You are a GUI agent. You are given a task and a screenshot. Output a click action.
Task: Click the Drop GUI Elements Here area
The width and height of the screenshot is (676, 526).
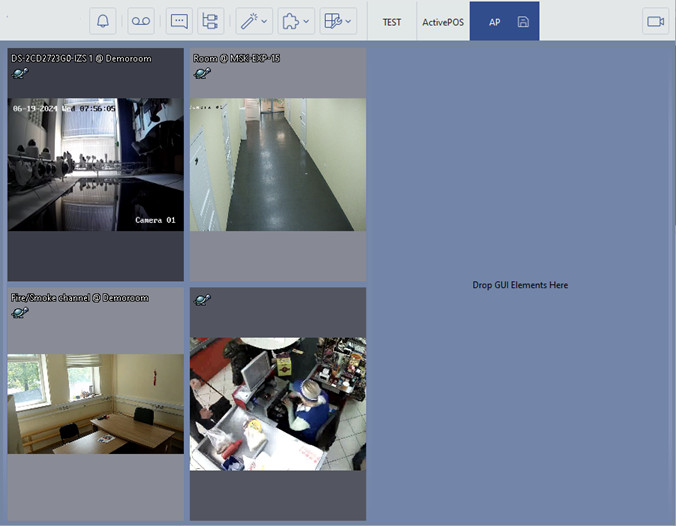coord(520,285)
